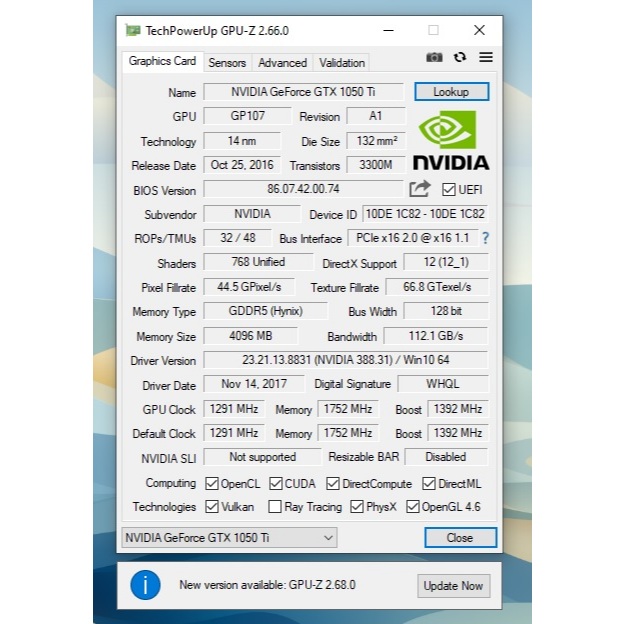Click the Release Date field Oct 25, 2016

point(242,165)
